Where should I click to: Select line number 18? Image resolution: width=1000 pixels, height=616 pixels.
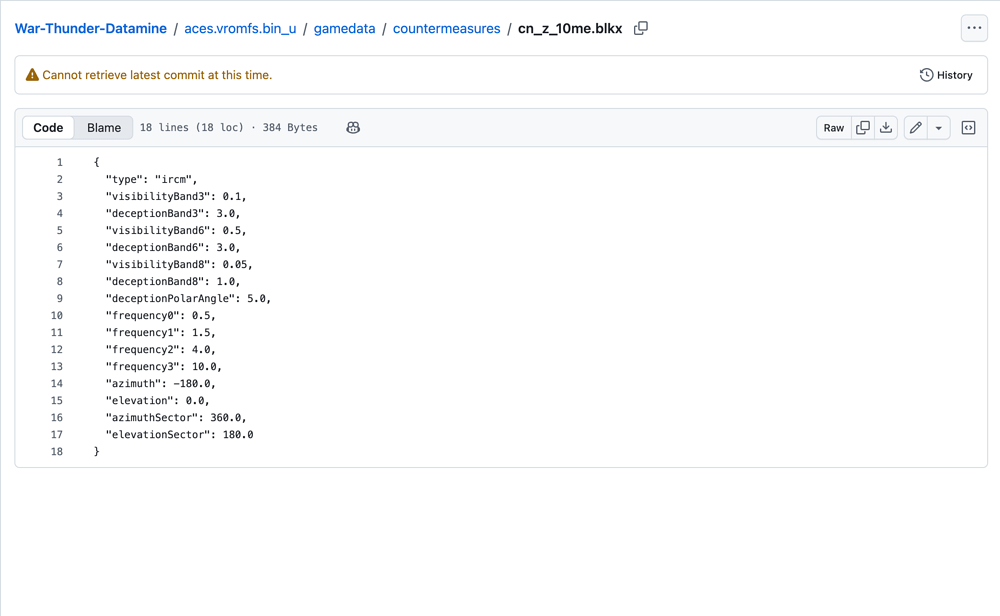point(57,451)
